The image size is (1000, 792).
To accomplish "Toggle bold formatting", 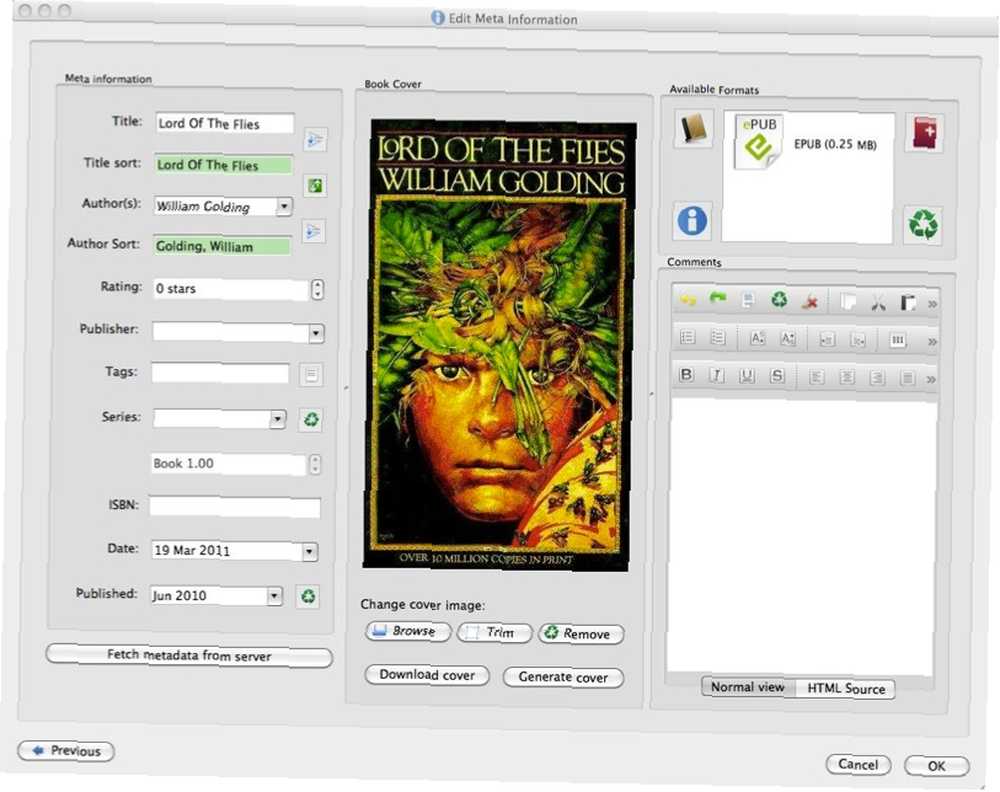I will coord(687,375).
